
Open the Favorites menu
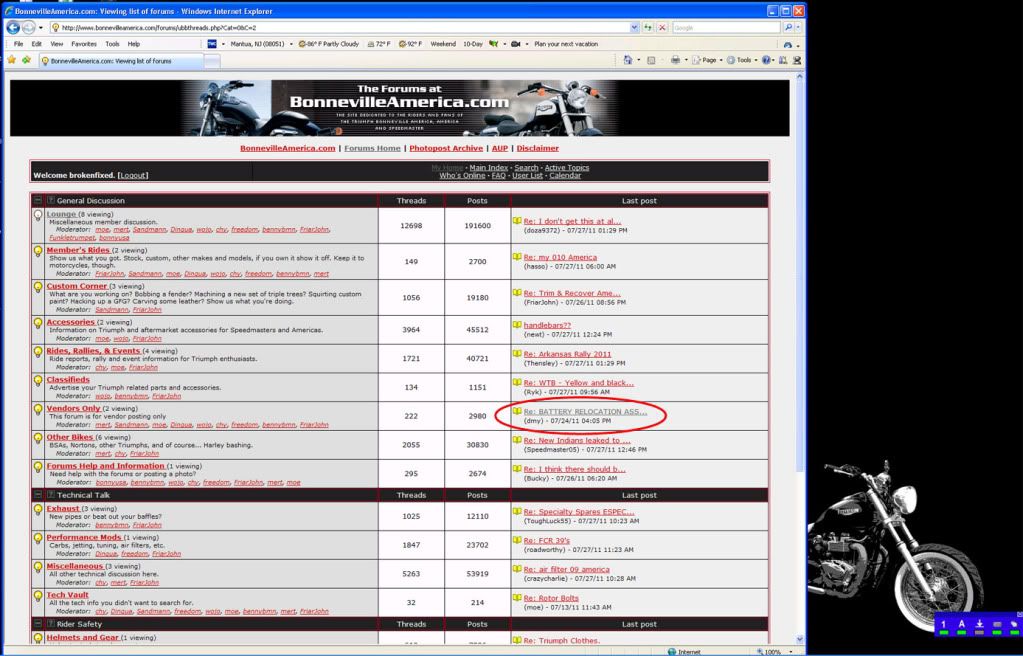84,44
